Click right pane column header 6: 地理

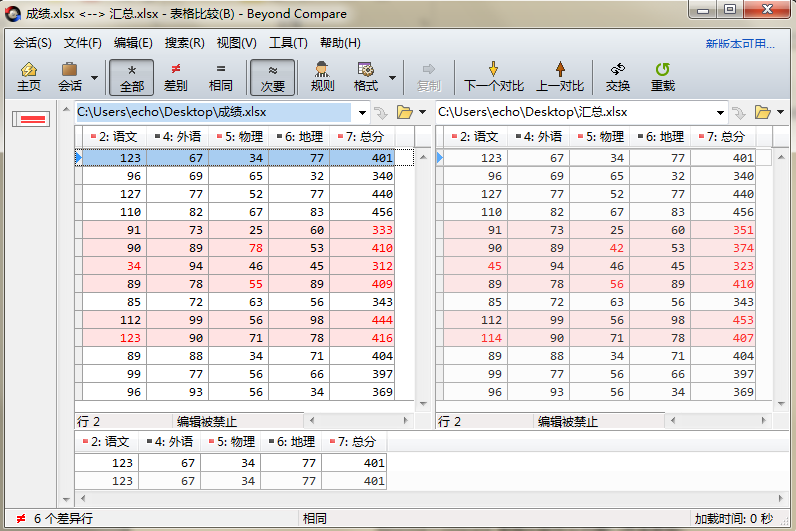click(660, 137)
